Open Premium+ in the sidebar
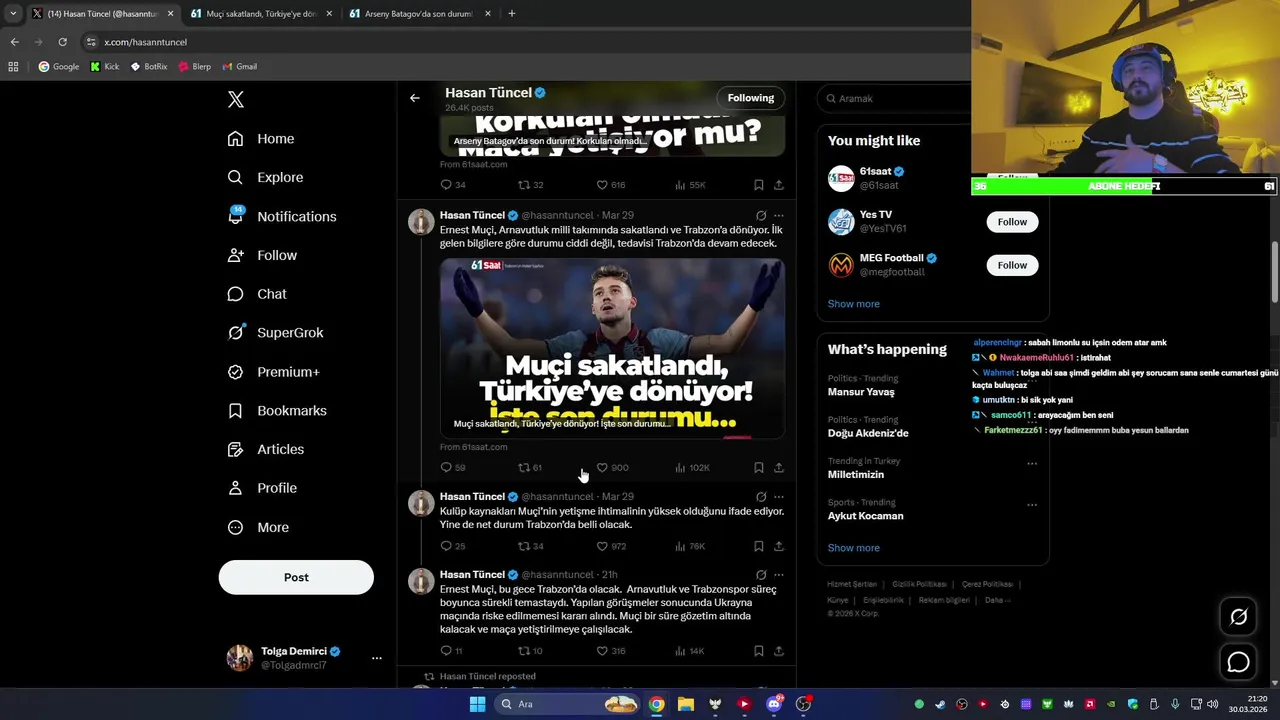 click(273, 372)
